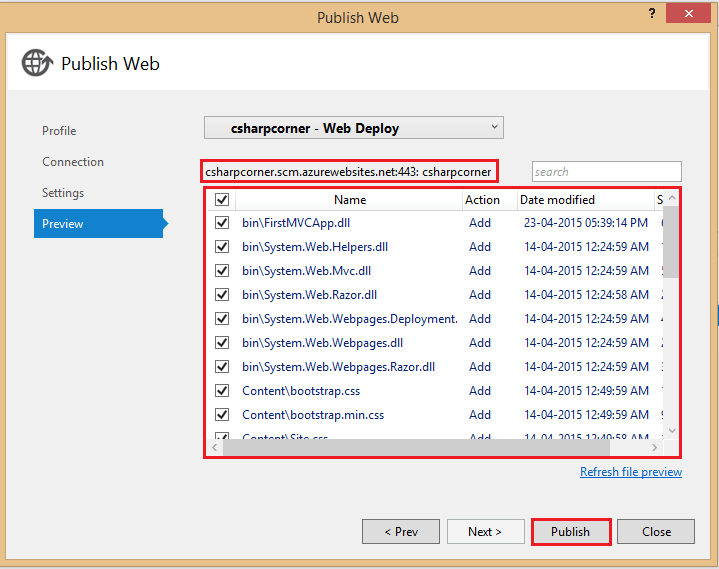Select file Content\bootstrap.css
This screenshot has width=719, height=569.
[301, 391]
